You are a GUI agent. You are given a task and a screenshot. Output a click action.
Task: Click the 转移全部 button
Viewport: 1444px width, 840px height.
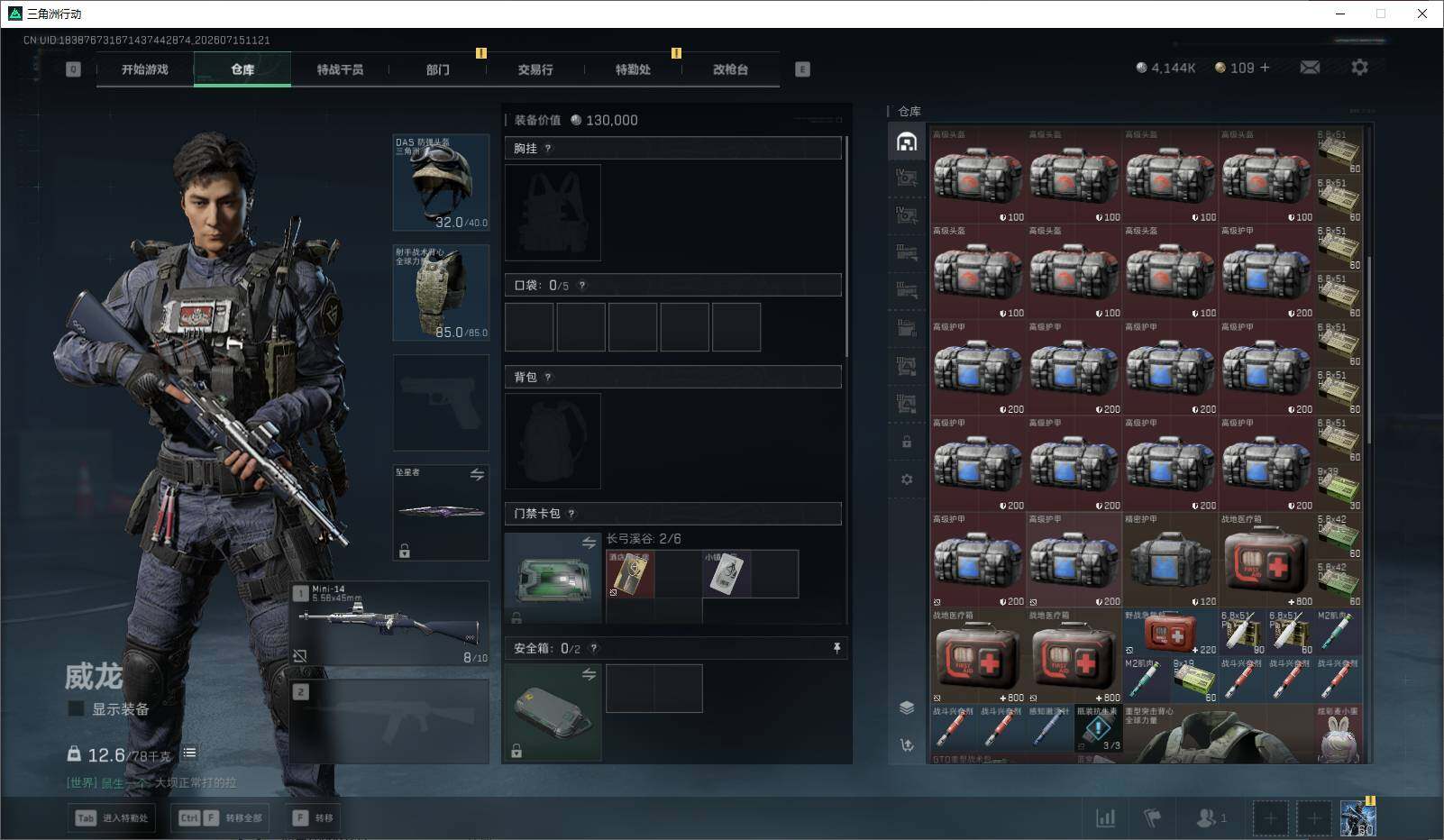coord(221,817)
